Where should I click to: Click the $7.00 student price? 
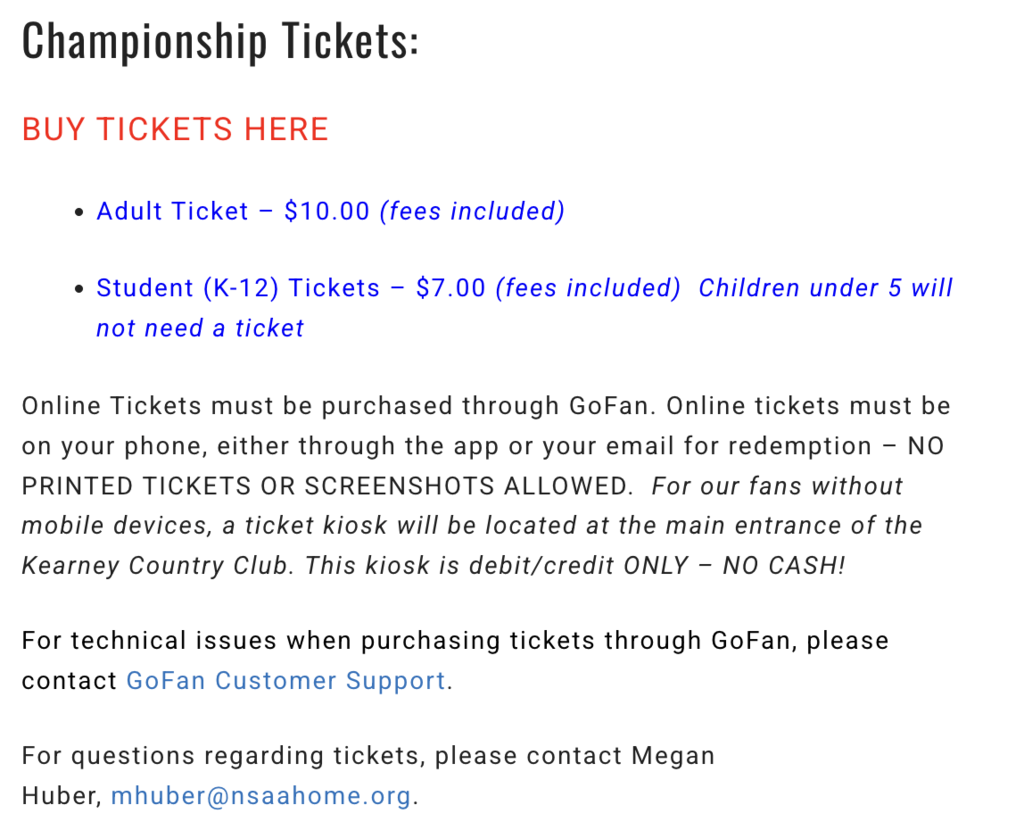pyautogui.click(x=451, y=288)
